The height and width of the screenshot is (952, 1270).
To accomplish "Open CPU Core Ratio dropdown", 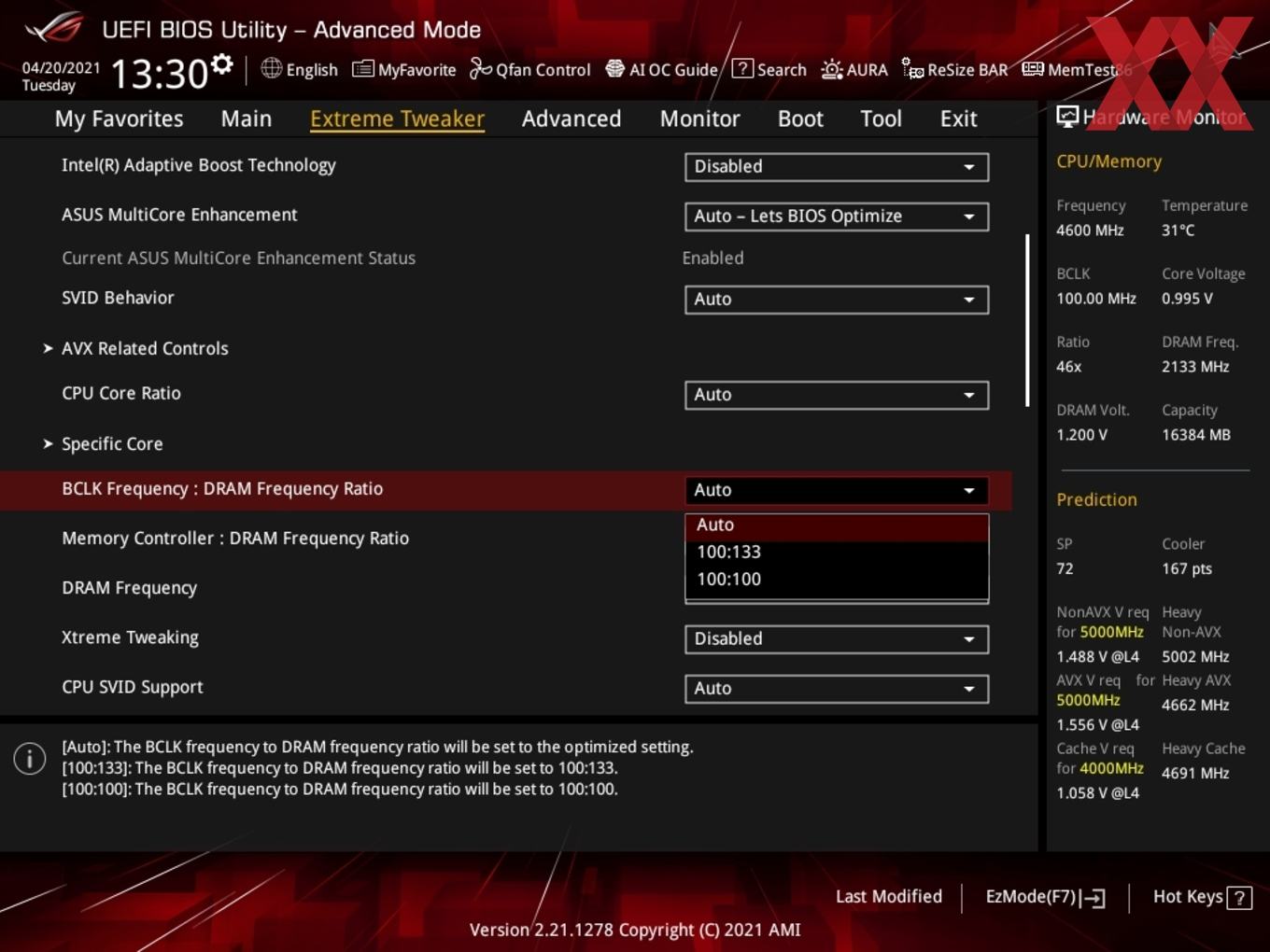I will click(x=837, y=394).
